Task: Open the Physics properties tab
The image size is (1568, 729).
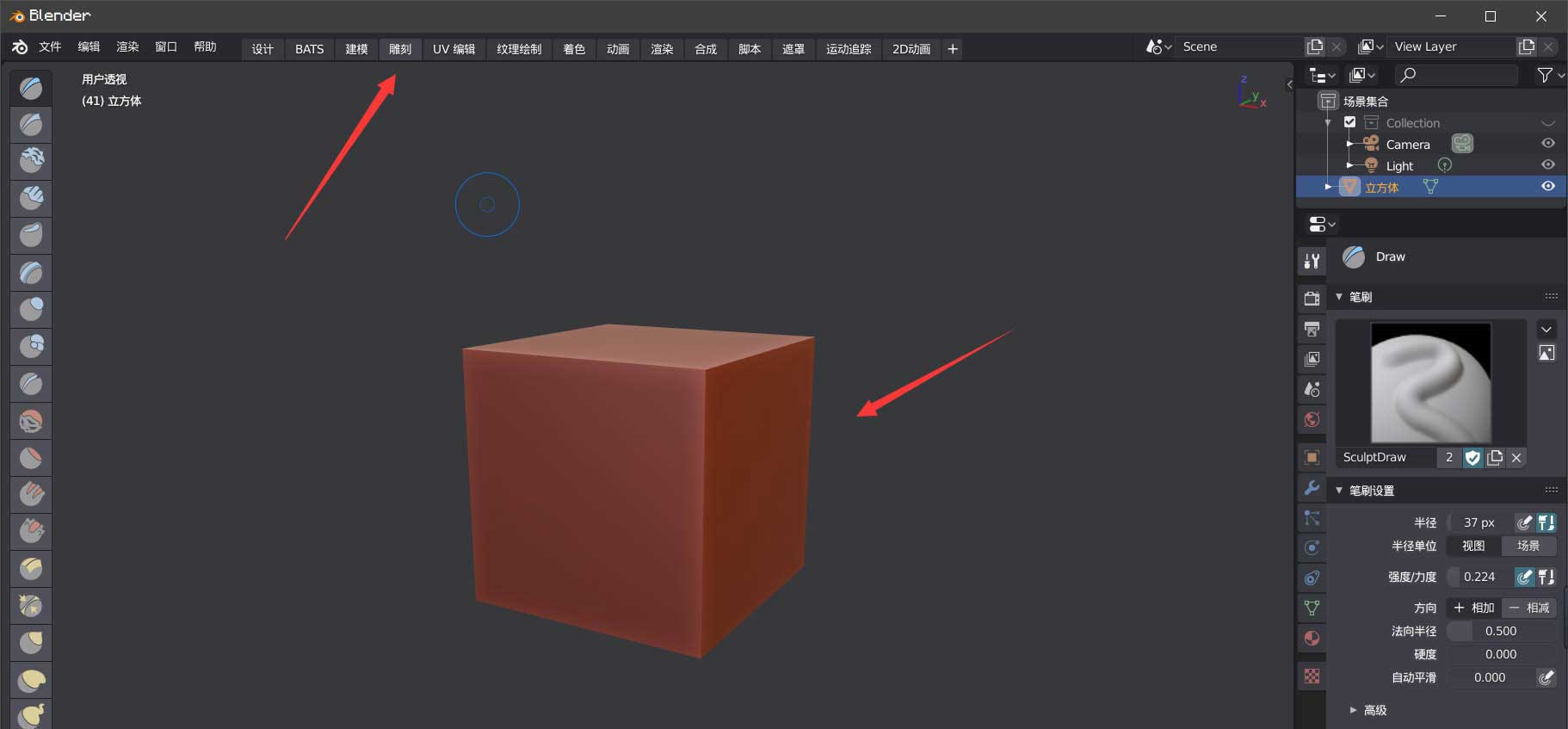Action: [1312, 547]
